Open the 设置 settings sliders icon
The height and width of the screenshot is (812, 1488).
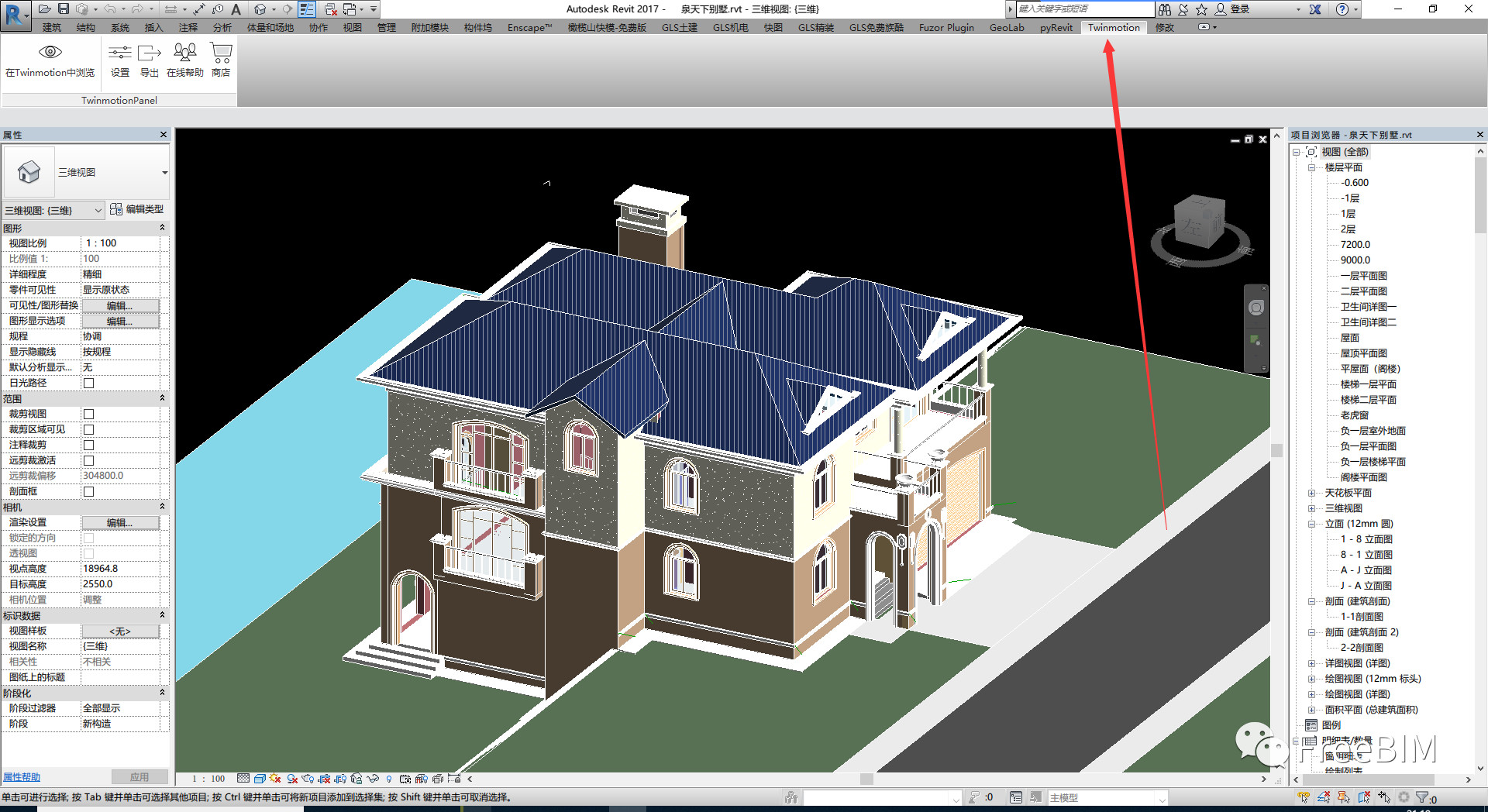click(119, 53)
